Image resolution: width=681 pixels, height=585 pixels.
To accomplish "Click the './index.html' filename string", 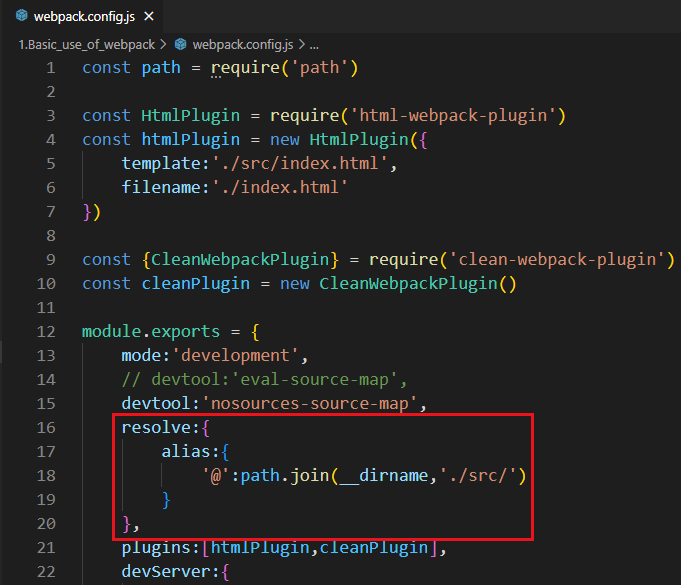I will pos(280,188).
